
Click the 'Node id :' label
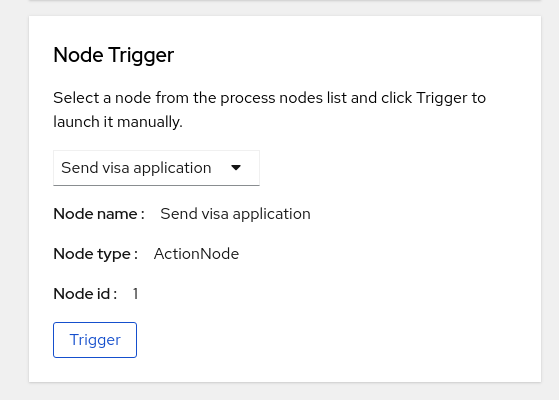pyautogui.click(x=85, y=294)
